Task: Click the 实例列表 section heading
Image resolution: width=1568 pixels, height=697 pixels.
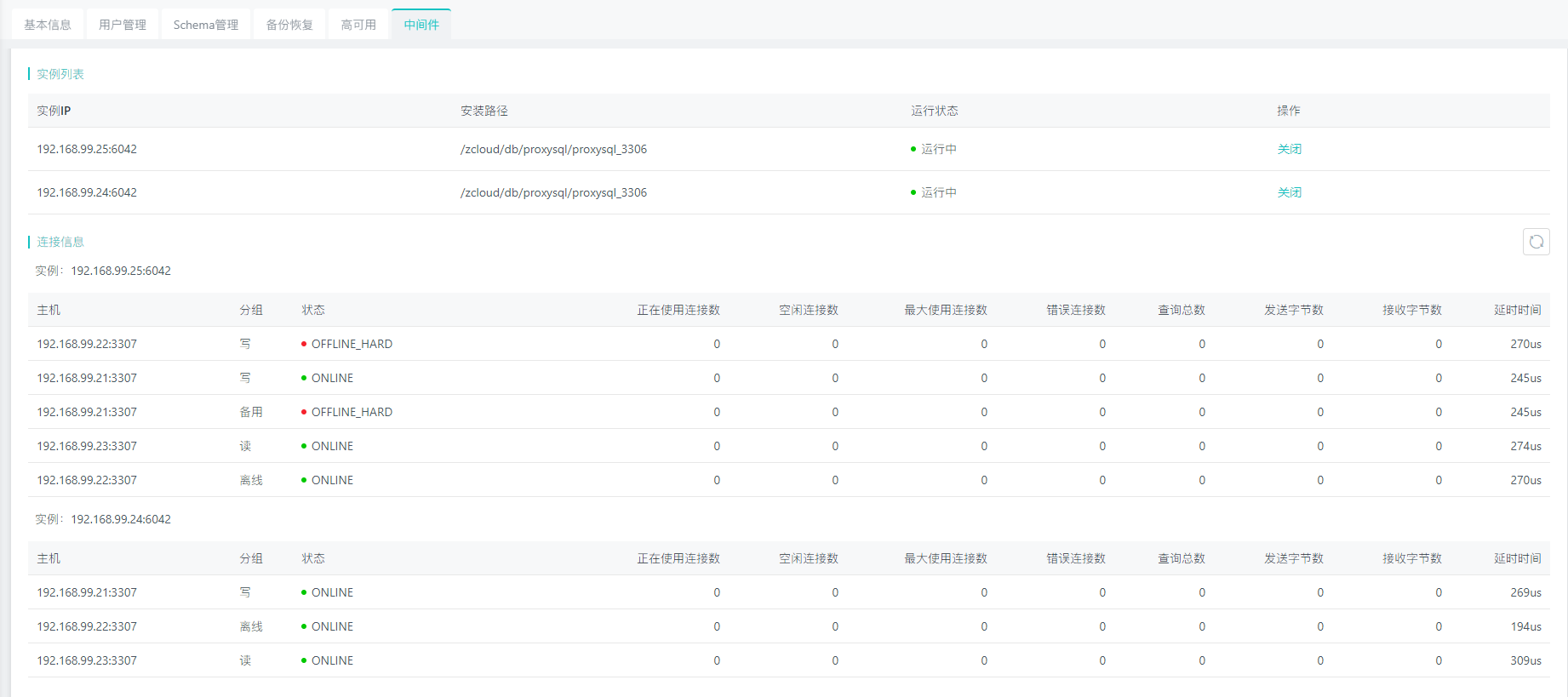Action: [60, 74]
